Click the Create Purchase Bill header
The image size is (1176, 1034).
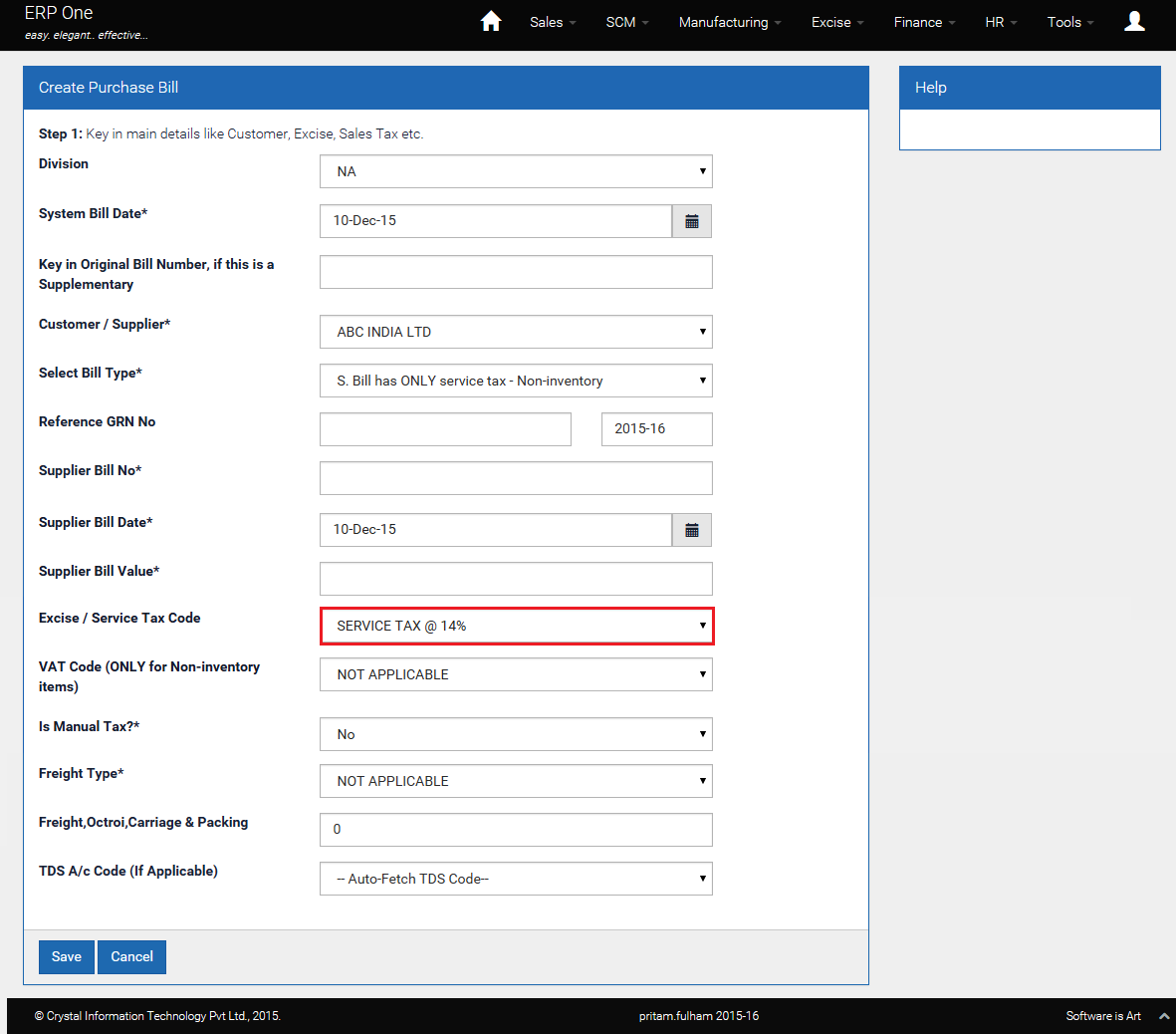[445, 88]
